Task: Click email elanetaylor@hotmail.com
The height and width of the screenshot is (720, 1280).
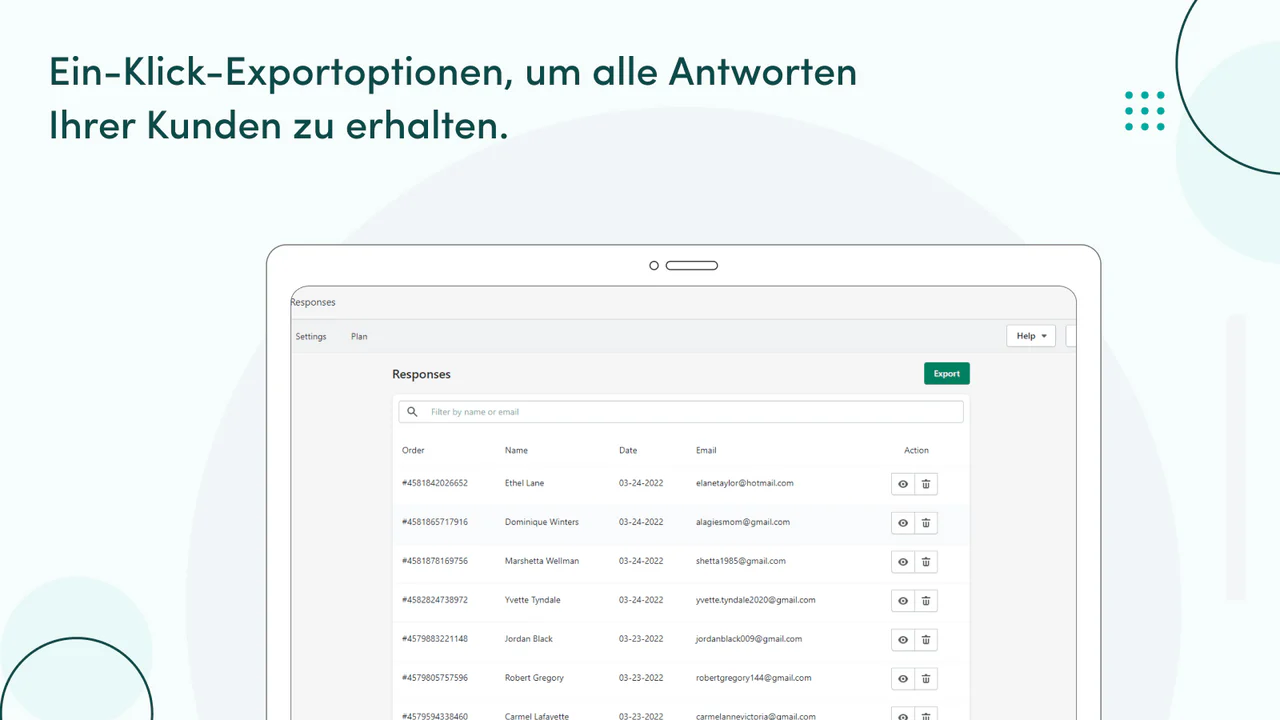Action: click(x=745, y=483)
